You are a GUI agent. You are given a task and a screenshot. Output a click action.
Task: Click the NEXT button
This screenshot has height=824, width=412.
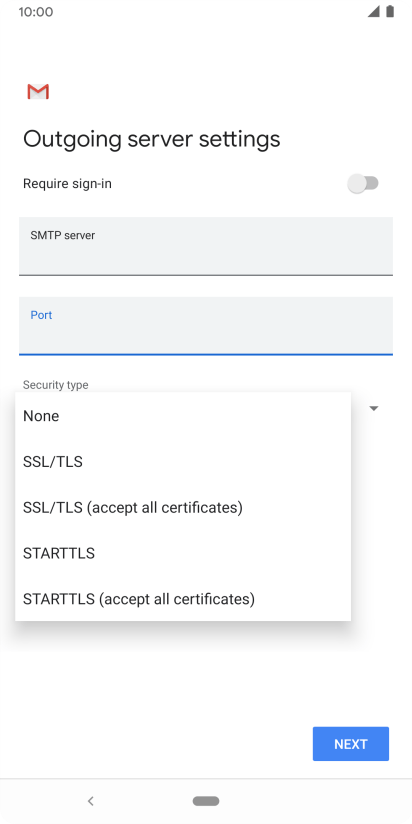click(x=351, y=744)
